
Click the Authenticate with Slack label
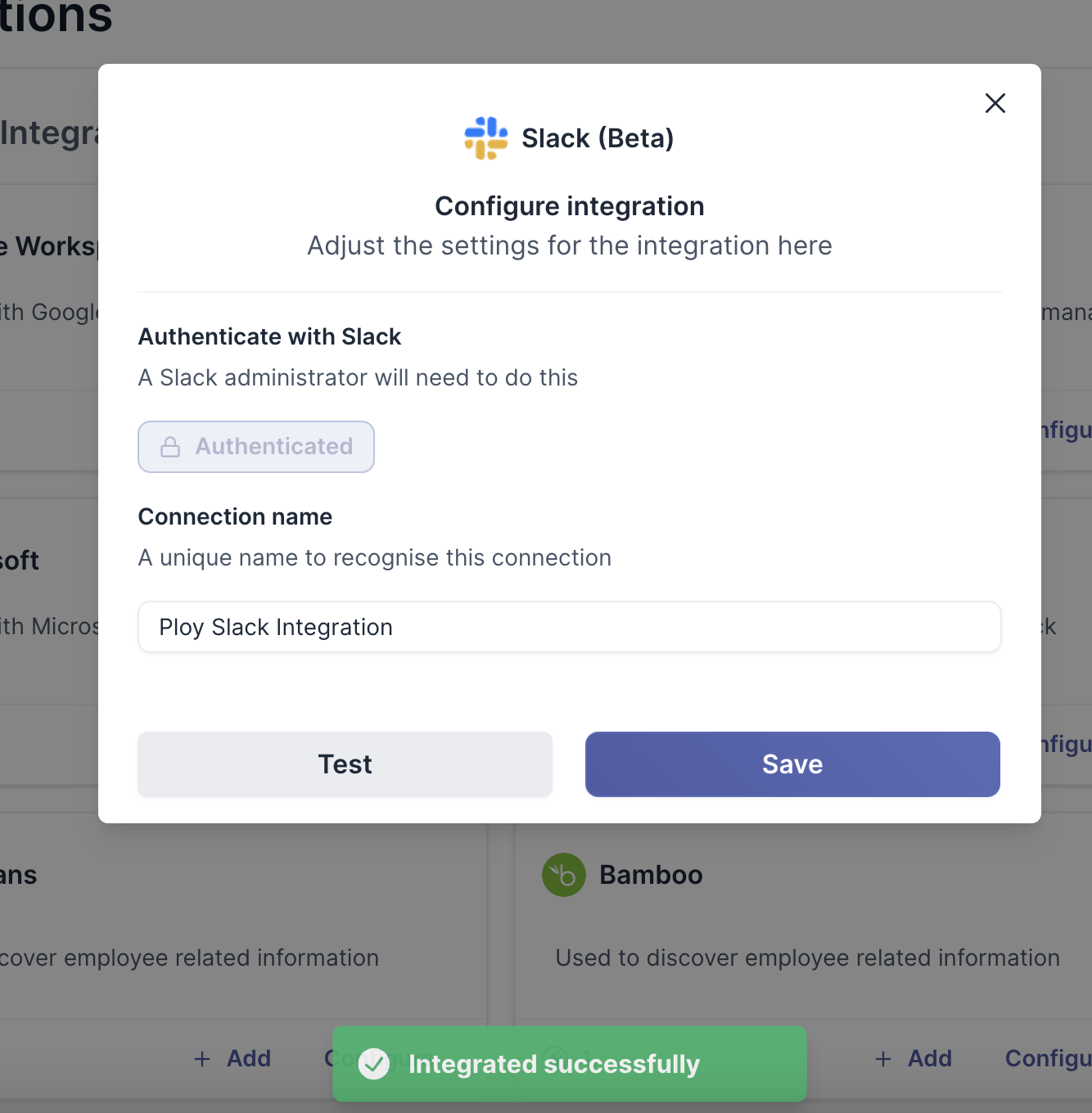269,336
